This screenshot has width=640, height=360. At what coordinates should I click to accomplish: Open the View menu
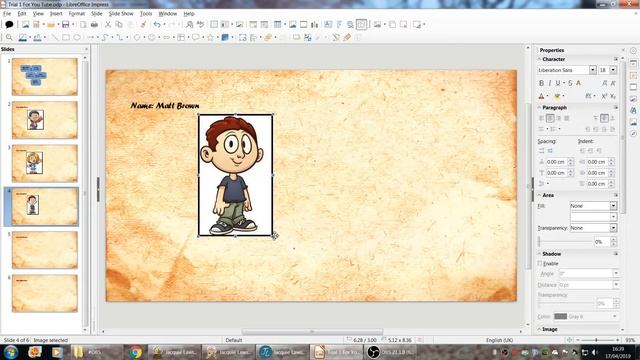click(x=38, y=14)
